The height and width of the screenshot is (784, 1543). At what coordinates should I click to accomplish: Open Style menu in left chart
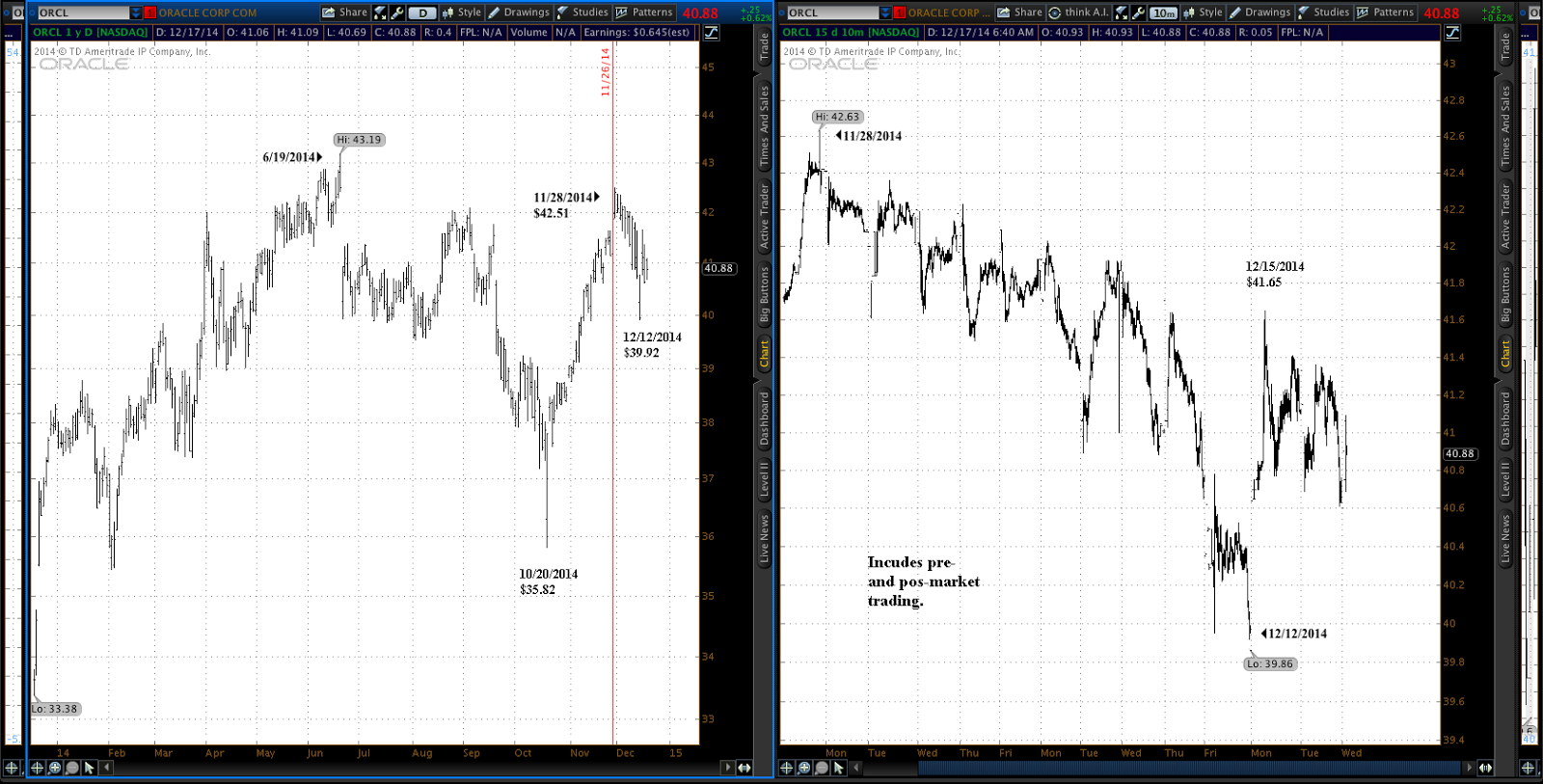click(x=462, y=13)
